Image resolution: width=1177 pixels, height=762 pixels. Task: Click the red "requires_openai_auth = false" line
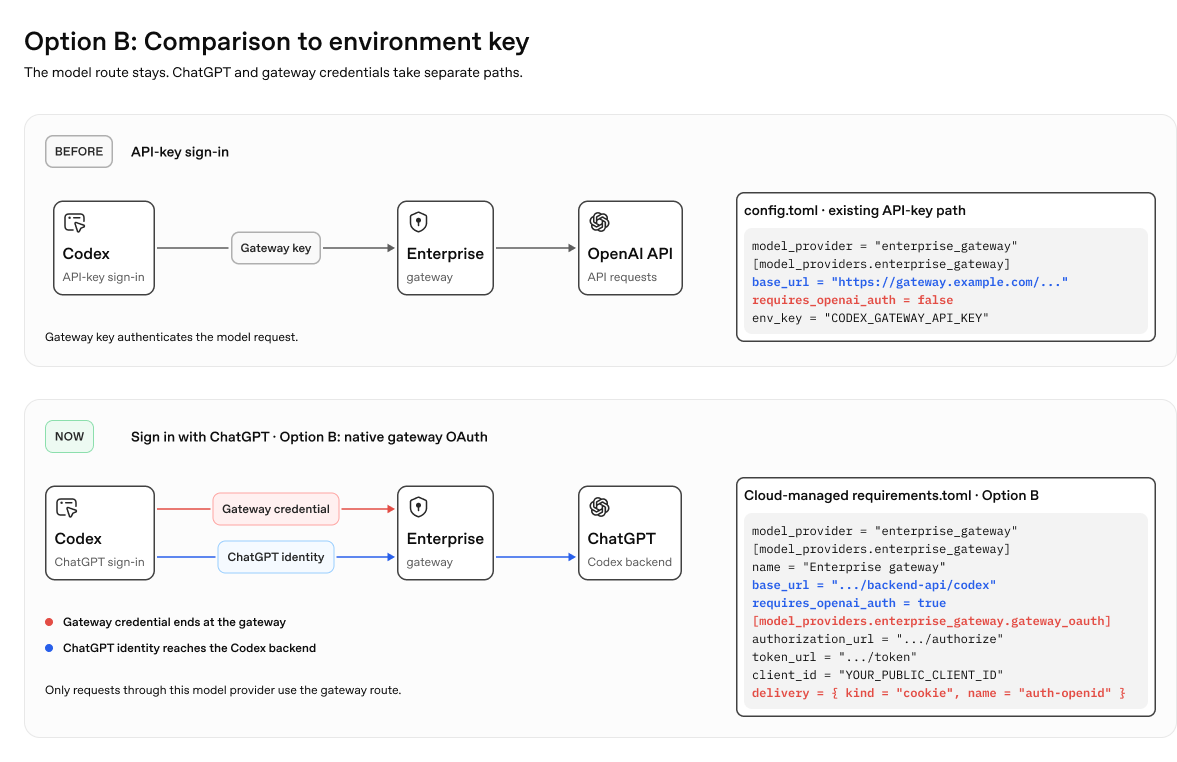point(852,300)
